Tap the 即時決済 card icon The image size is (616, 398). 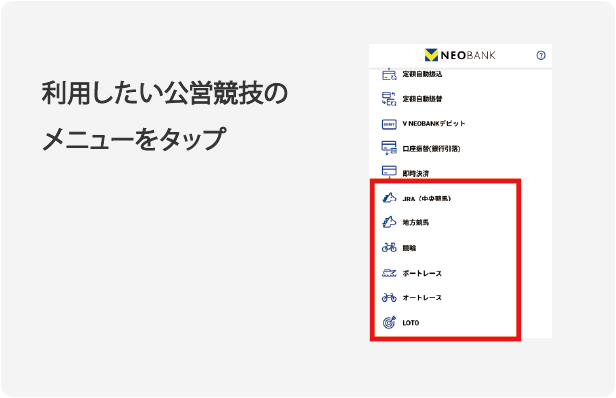389,171
